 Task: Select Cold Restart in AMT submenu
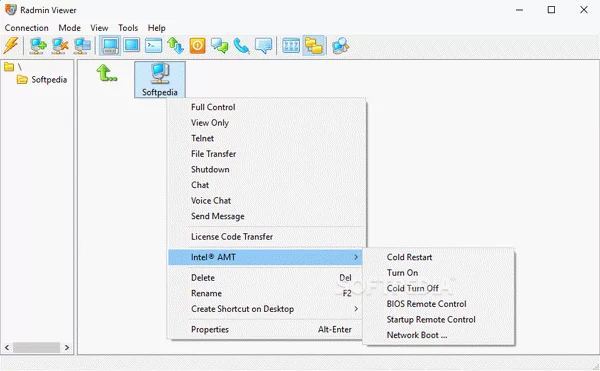click(439, 257)
